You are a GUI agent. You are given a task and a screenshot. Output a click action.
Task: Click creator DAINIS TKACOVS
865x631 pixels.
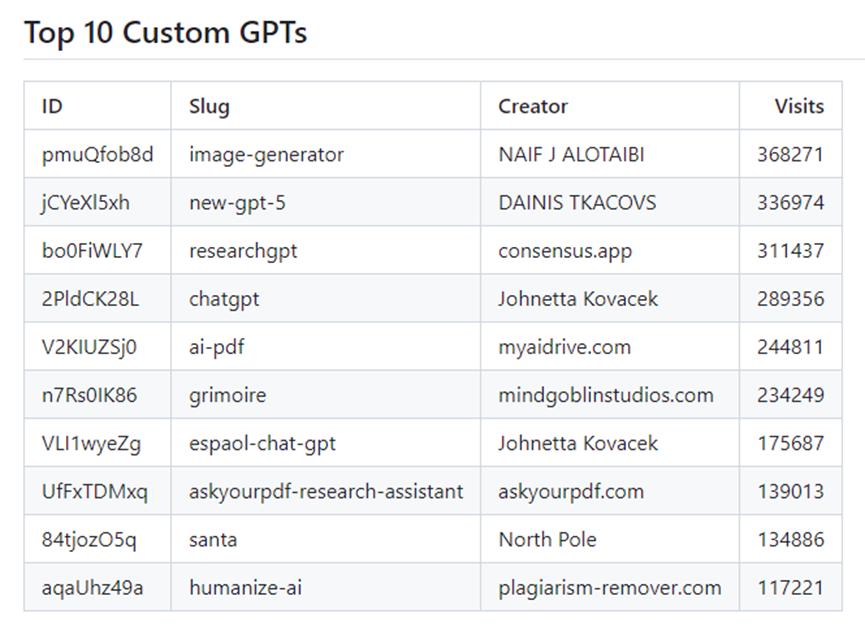[577, 203]
